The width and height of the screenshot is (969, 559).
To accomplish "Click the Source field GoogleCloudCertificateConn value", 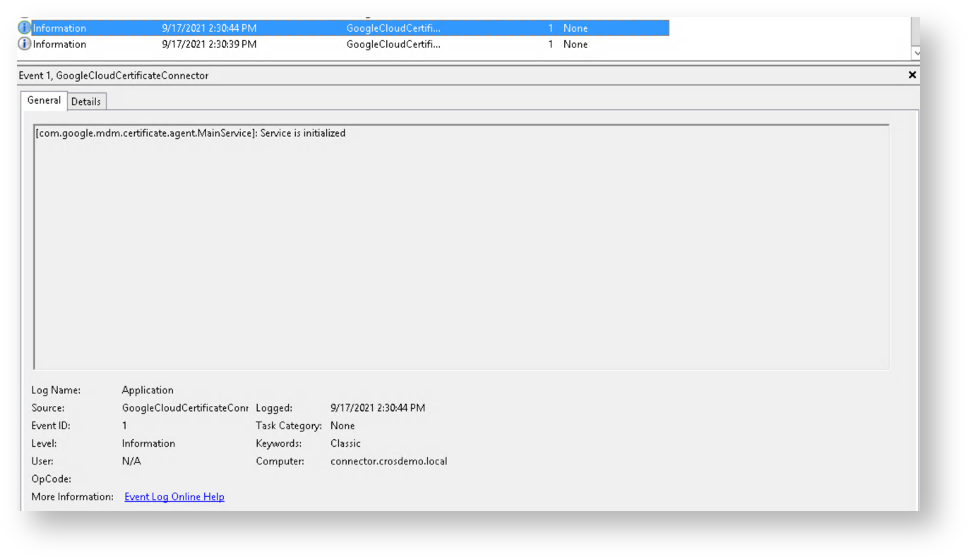I will click(x=185, y=408).
